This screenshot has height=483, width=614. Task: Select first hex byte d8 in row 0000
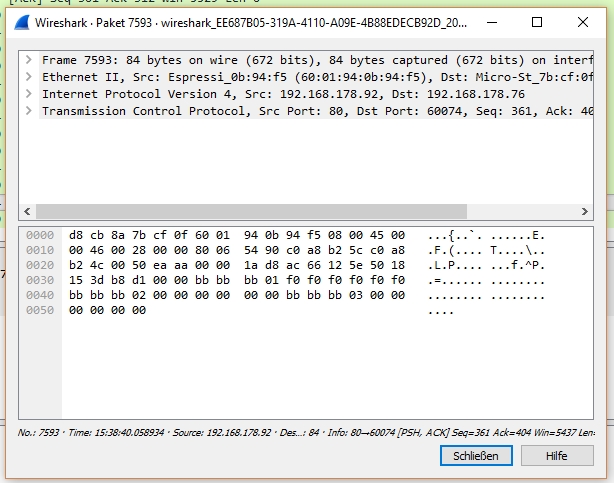click(x=76, y=235)
